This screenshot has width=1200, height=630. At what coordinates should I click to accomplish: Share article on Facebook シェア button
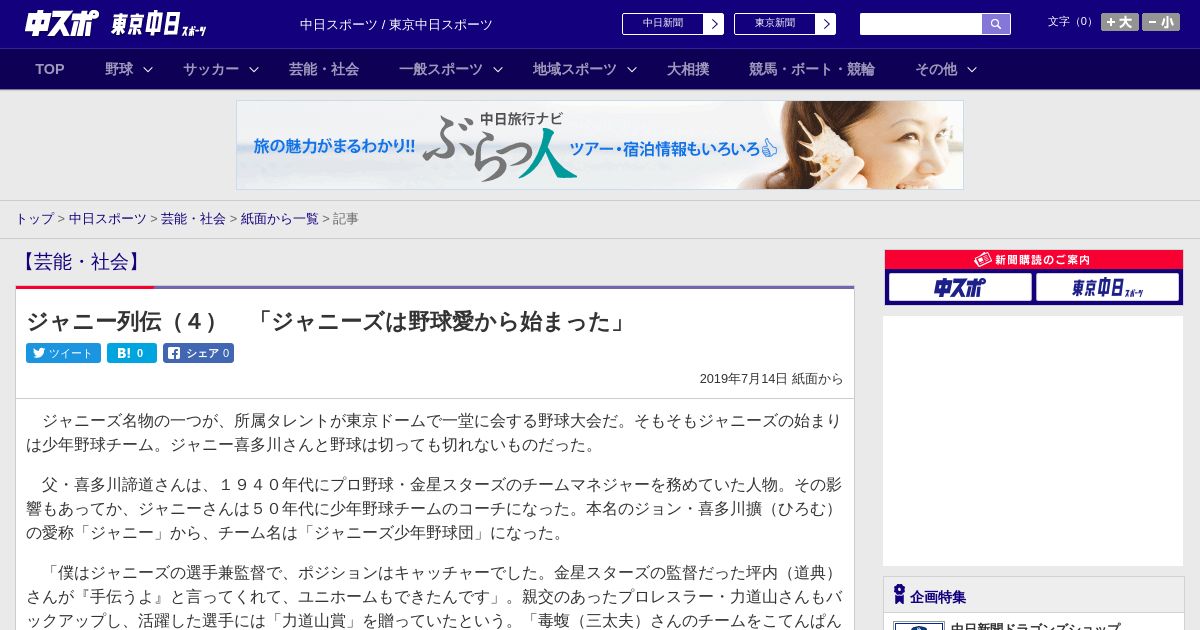click(198, 353)
